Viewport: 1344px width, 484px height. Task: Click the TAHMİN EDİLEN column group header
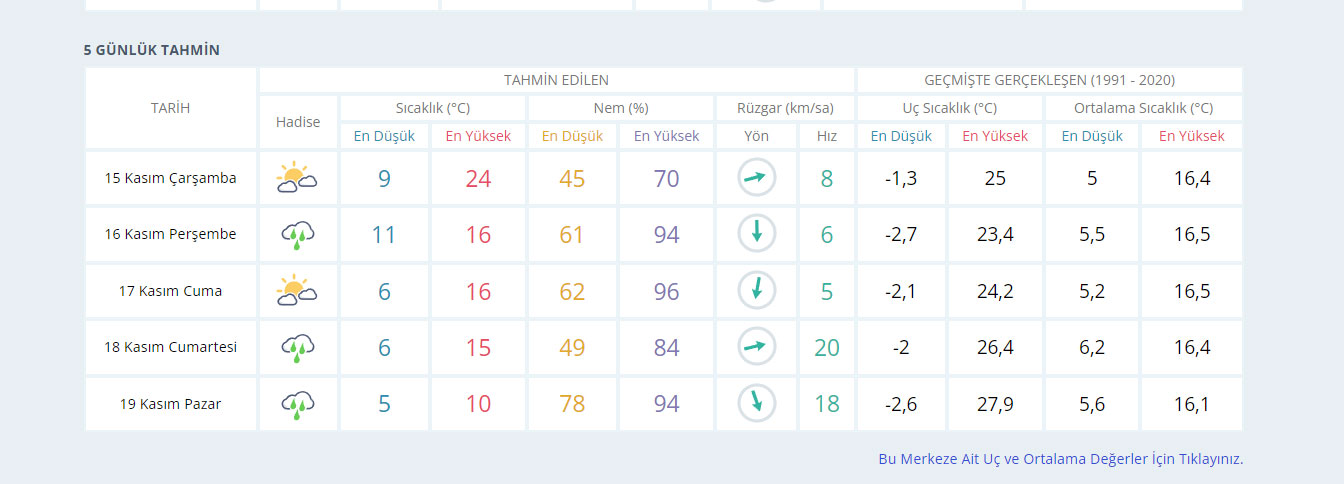pos(556,80)
